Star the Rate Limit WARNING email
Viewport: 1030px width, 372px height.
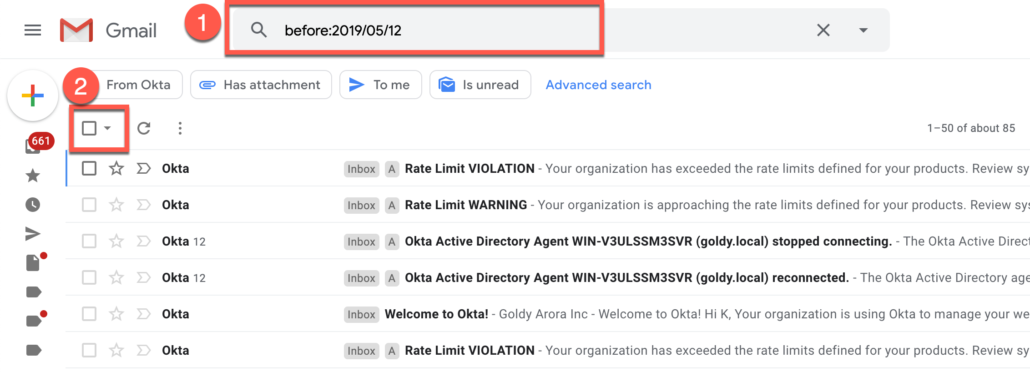point(116,205)
